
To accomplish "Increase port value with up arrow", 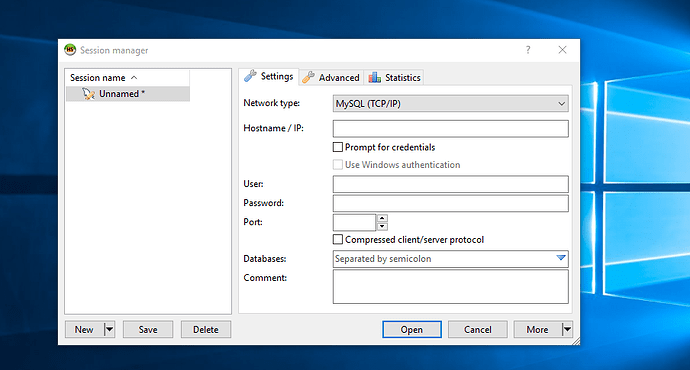I will (x=382, y=218).
